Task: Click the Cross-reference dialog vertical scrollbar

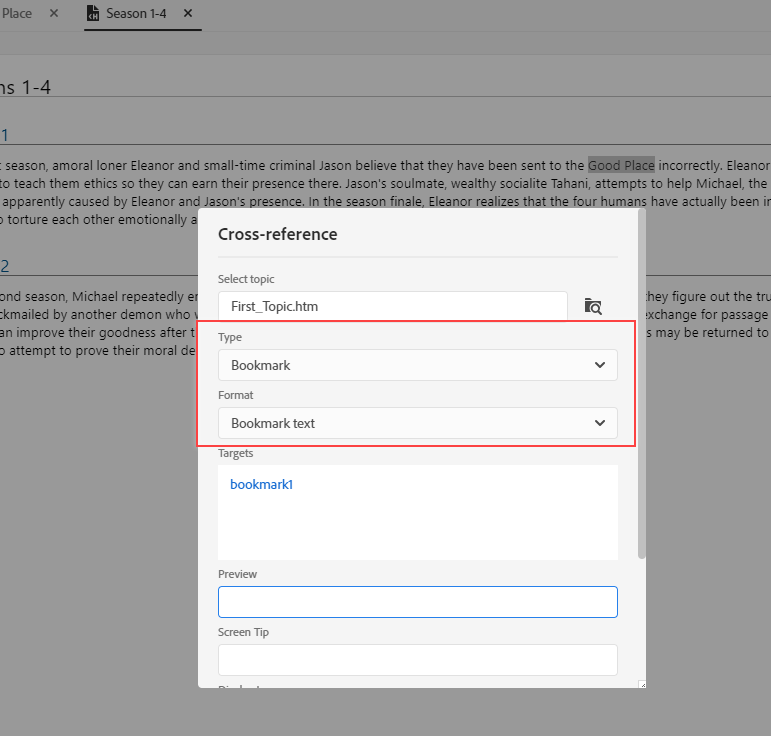Action: (x=642, y=384)
